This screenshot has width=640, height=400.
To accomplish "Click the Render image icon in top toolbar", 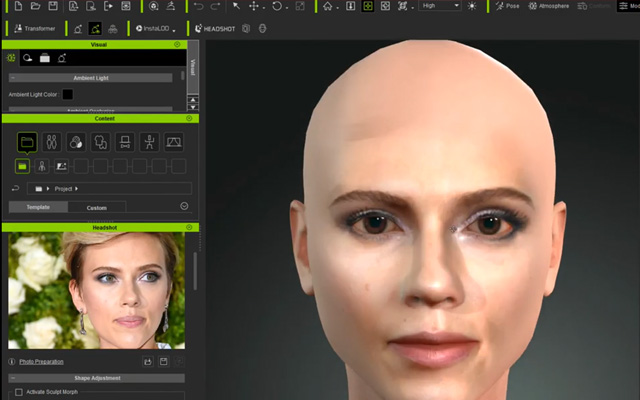I will pyautogui.click(x=126, y=6).
